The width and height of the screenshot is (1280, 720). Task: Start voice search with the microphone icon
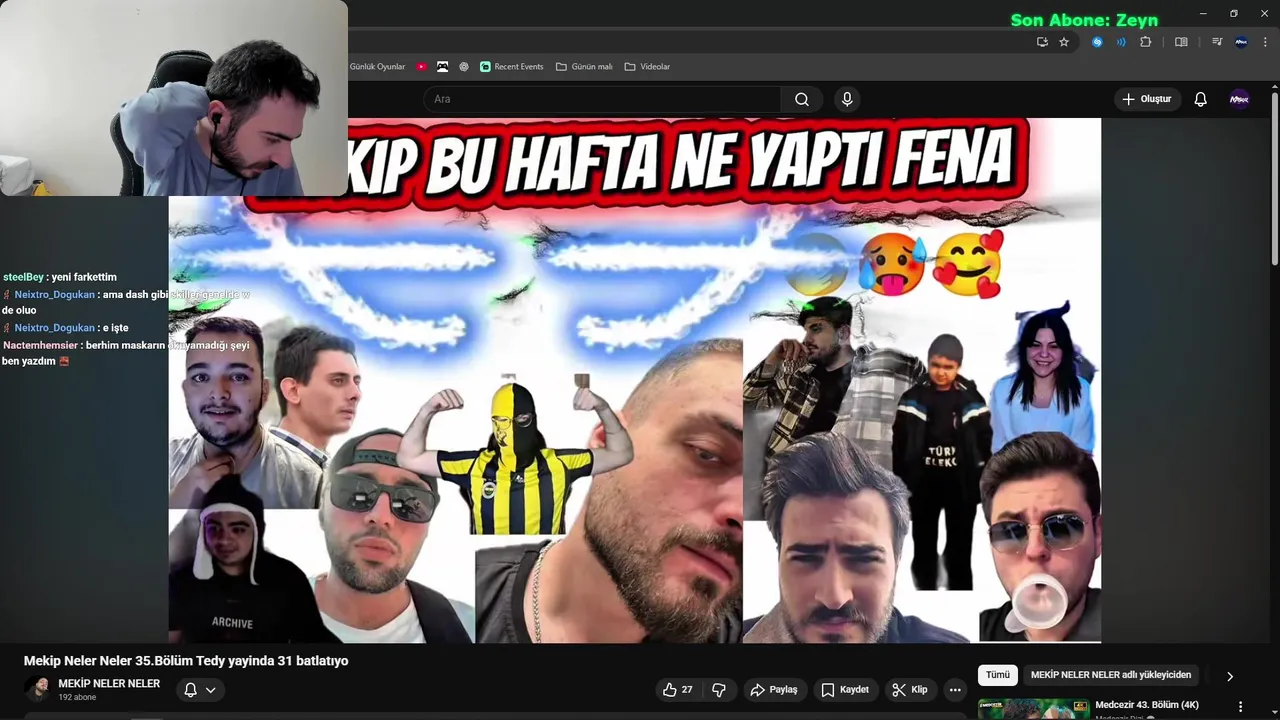[847, 99]
